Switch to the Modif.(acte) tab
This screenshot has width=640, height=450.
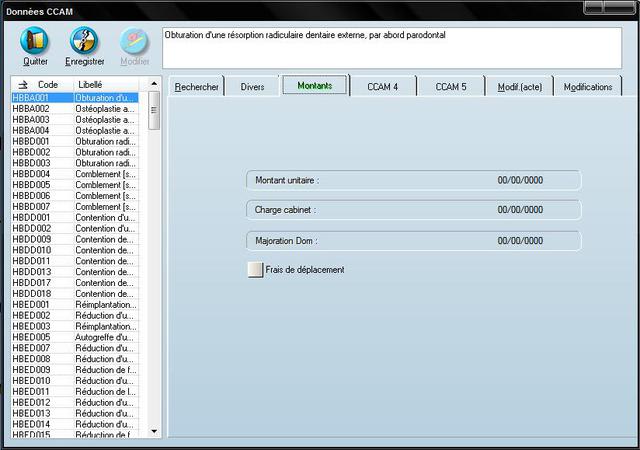click(519, 87)
